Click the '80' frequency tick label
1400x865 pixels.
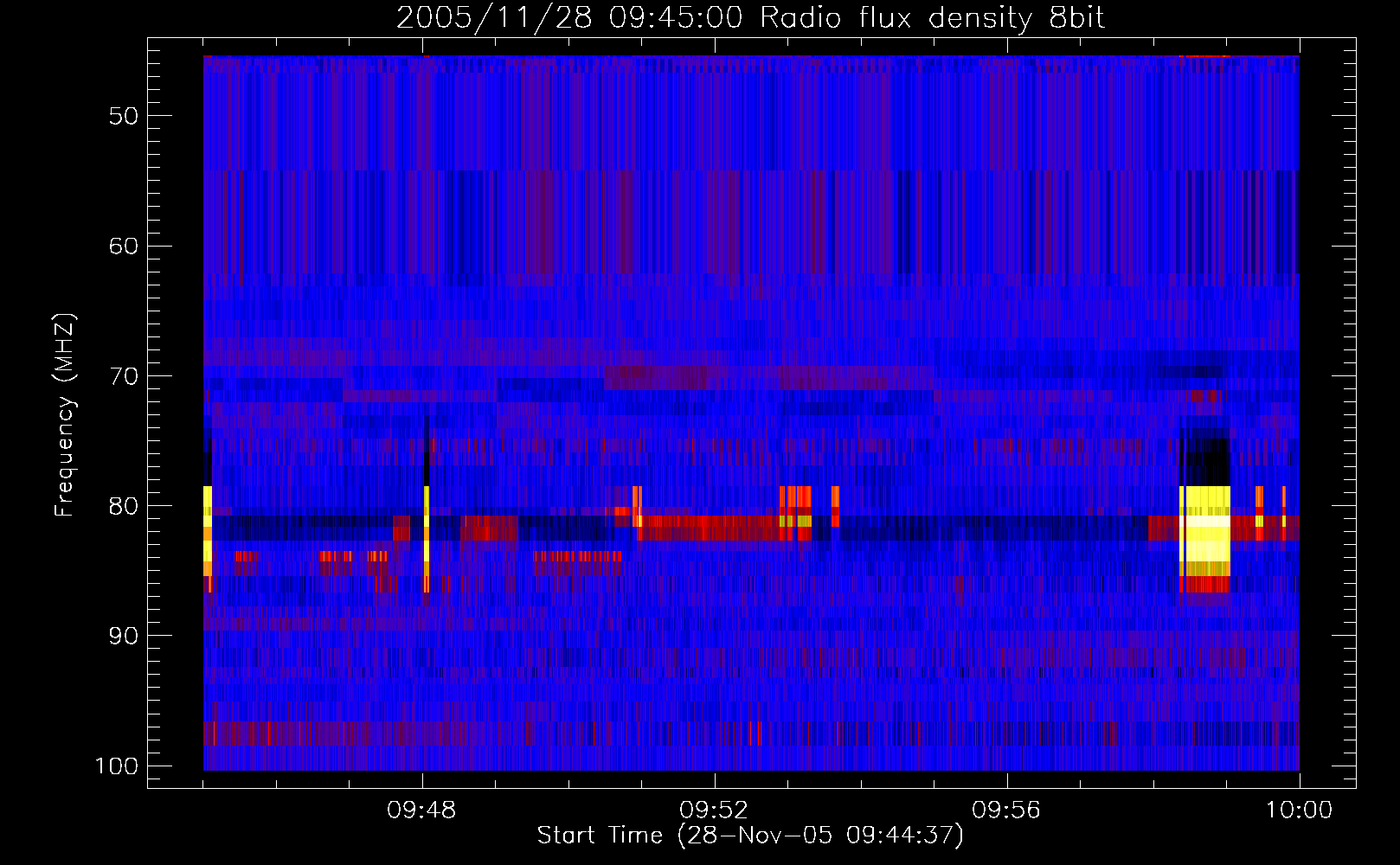[123, 506]
